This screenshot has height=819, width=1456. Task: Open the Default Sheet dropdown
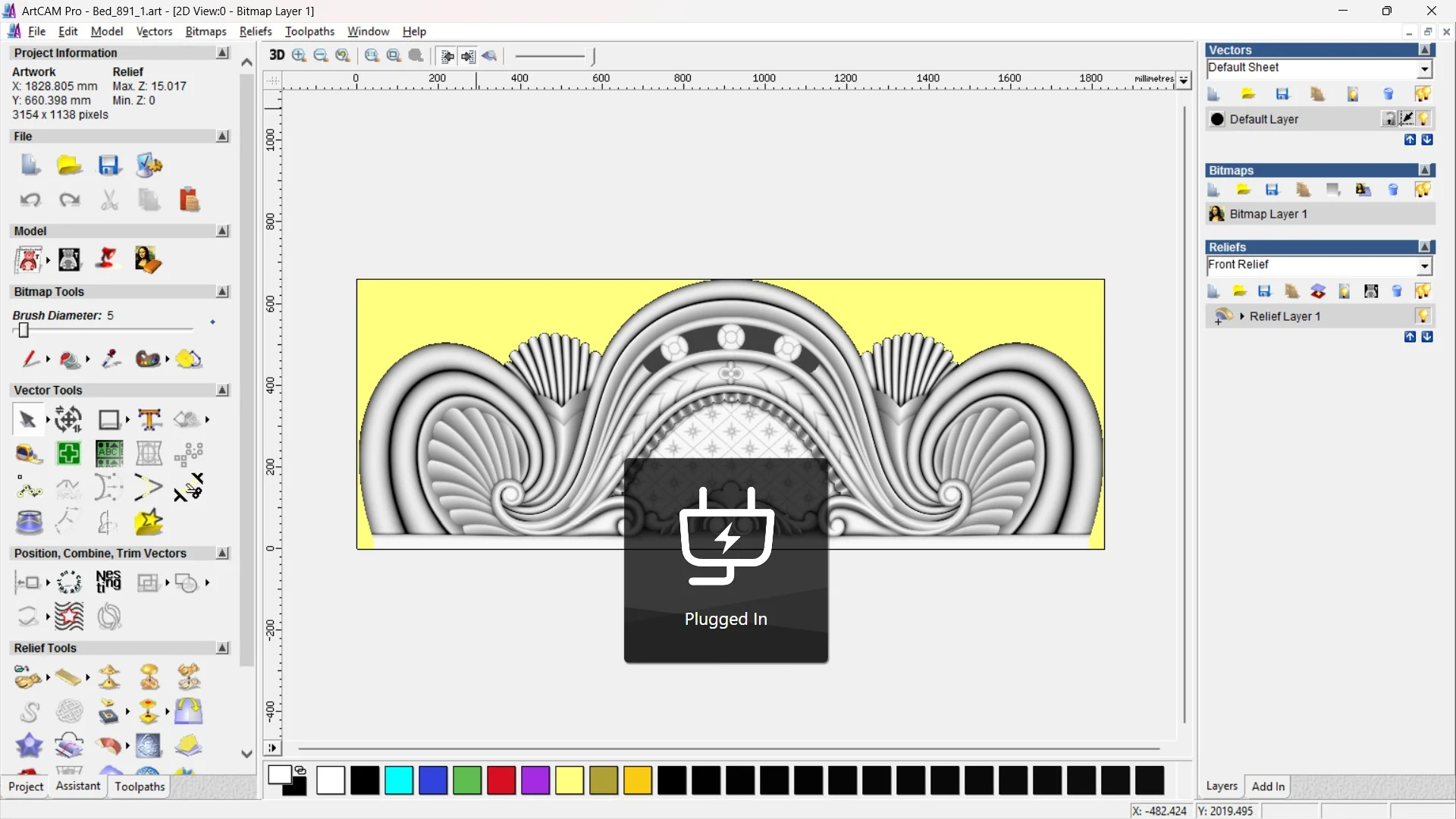[1424, 68]
